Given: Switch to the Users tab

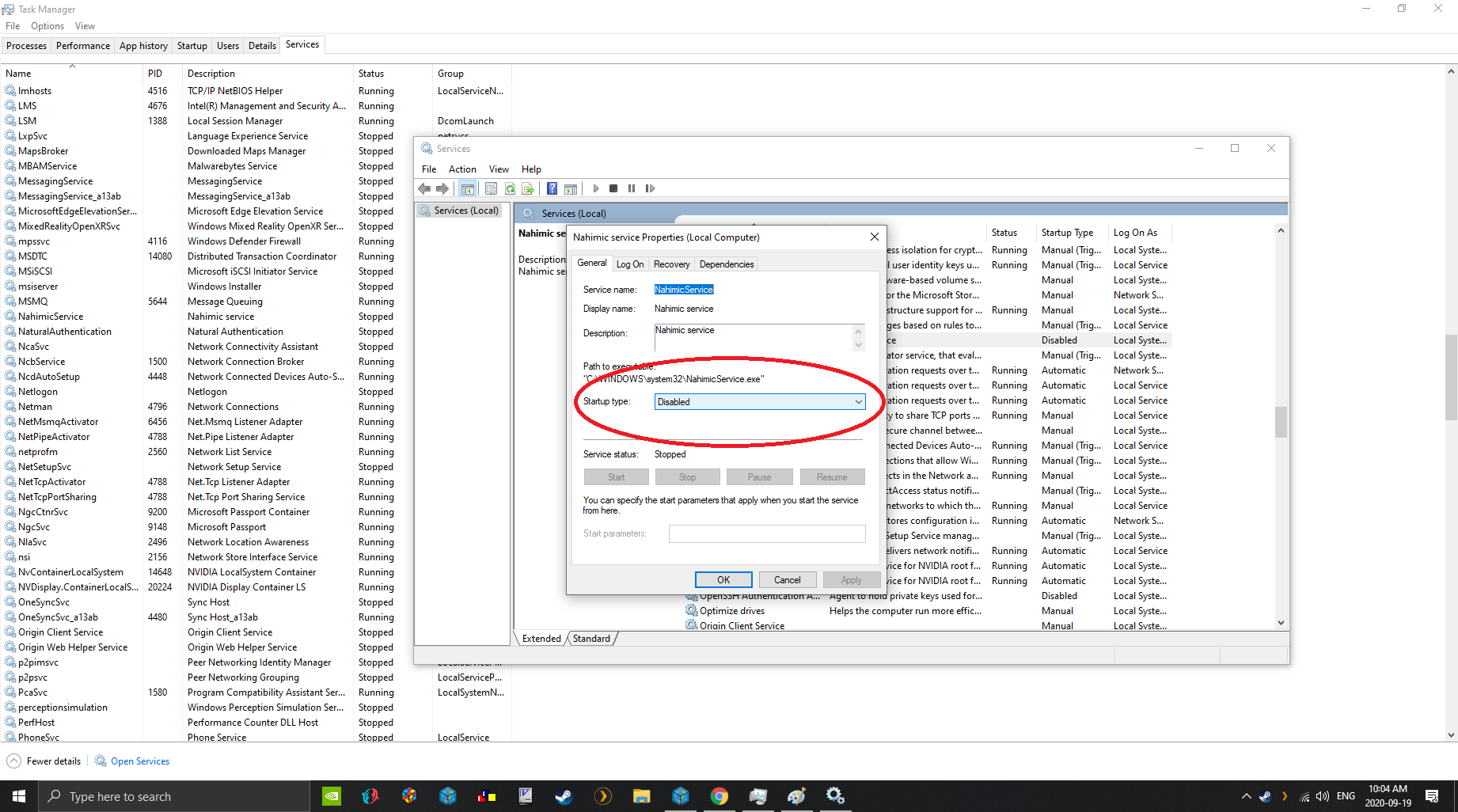Looking at the screenshot, I should 228,46.
